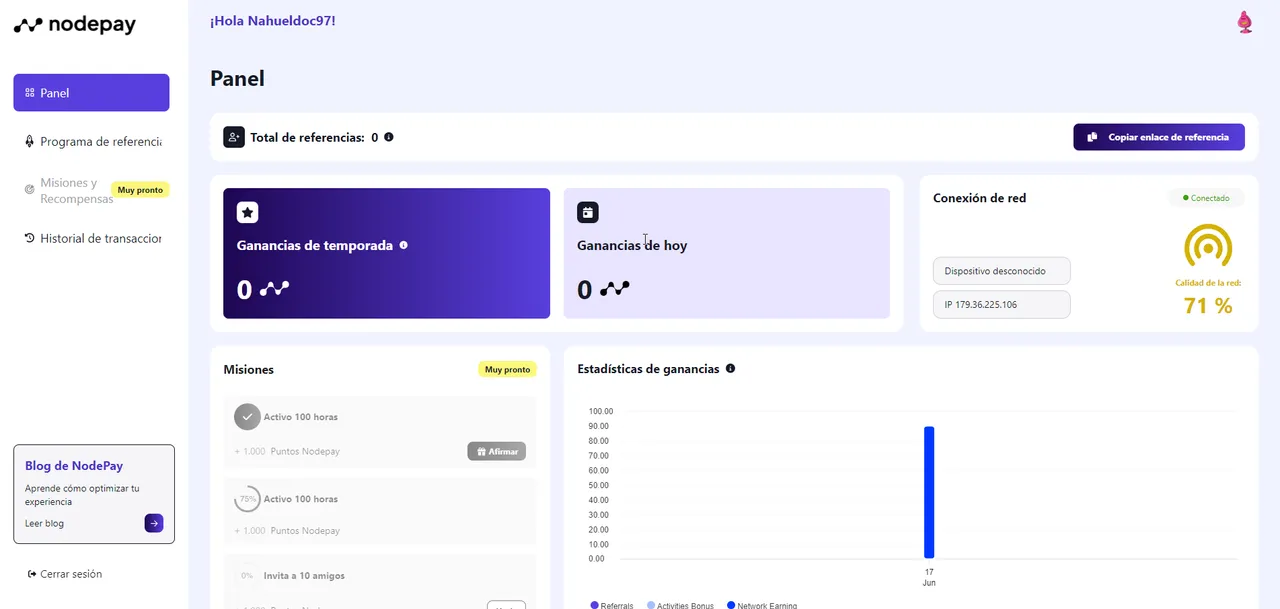This screenshot has width=1280, height=609.
Task: Click the 0% progress ring for Invita a 10 amigos
Action: click(x=247, y=576)
